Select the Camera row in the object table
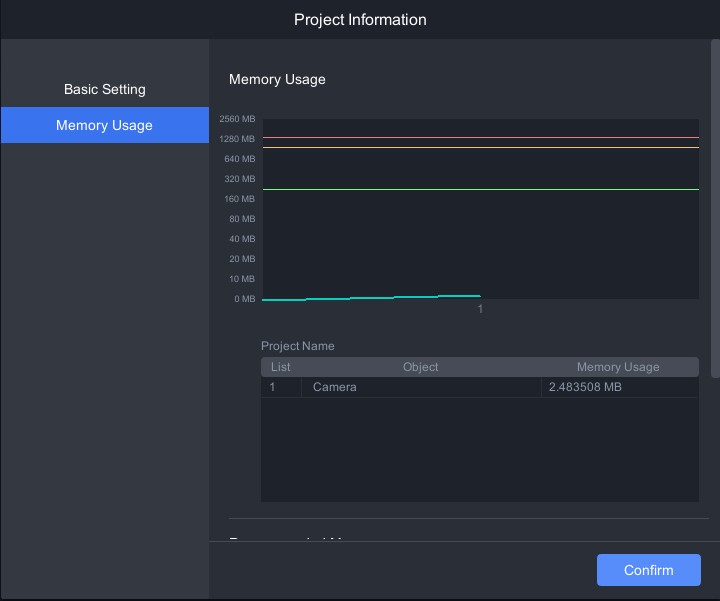The width and height of the screenshot is (720, 601). (420, 387)
